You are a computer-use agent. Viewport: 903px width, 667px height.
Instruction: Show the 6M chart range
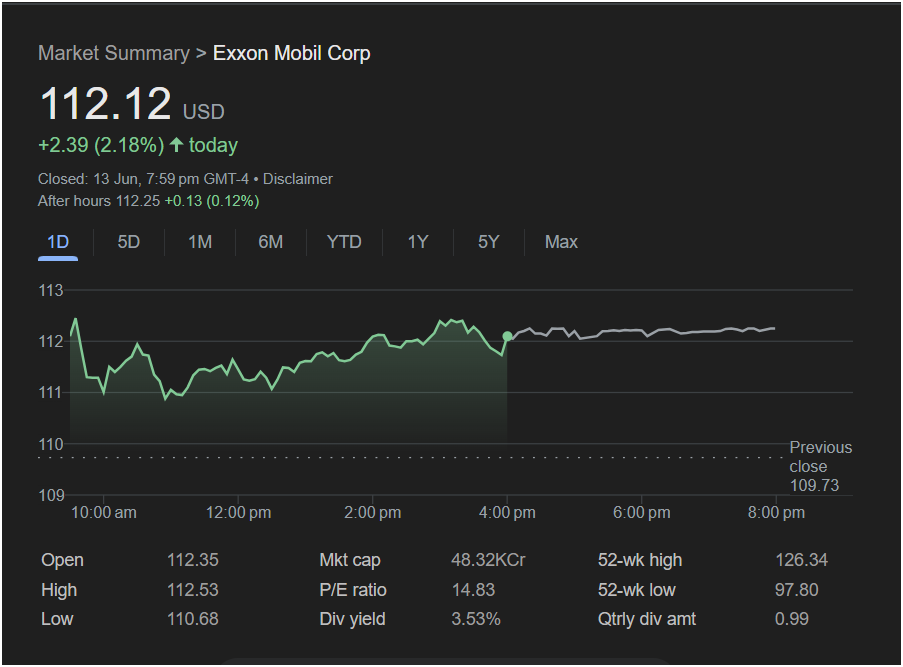[x=271, y=242]
